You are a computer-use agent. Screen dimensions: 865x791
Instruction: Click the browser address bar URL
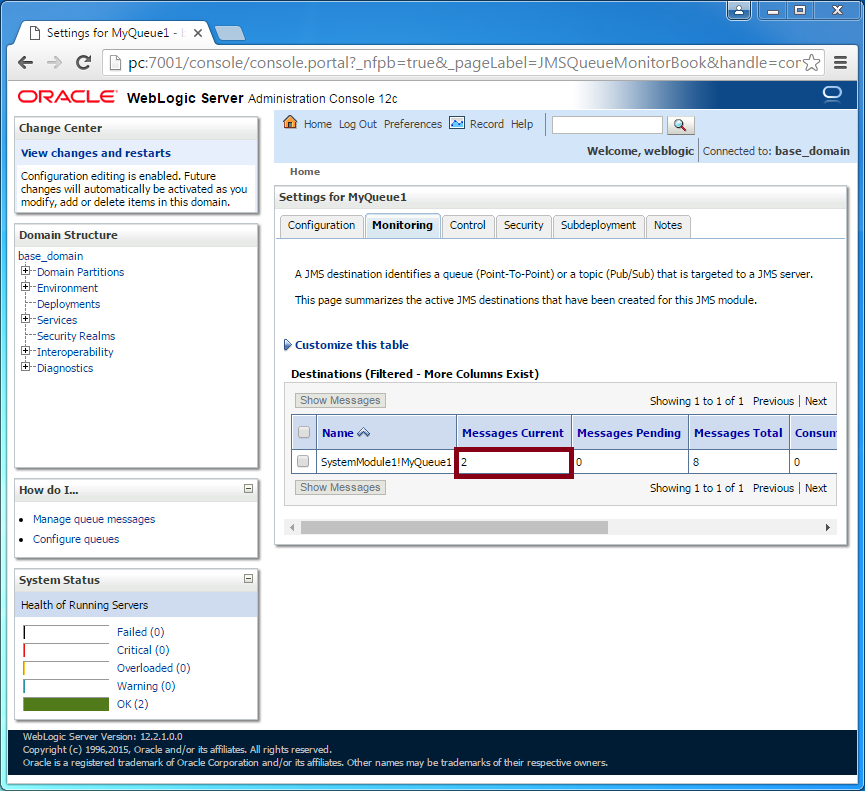coord(464,63)
